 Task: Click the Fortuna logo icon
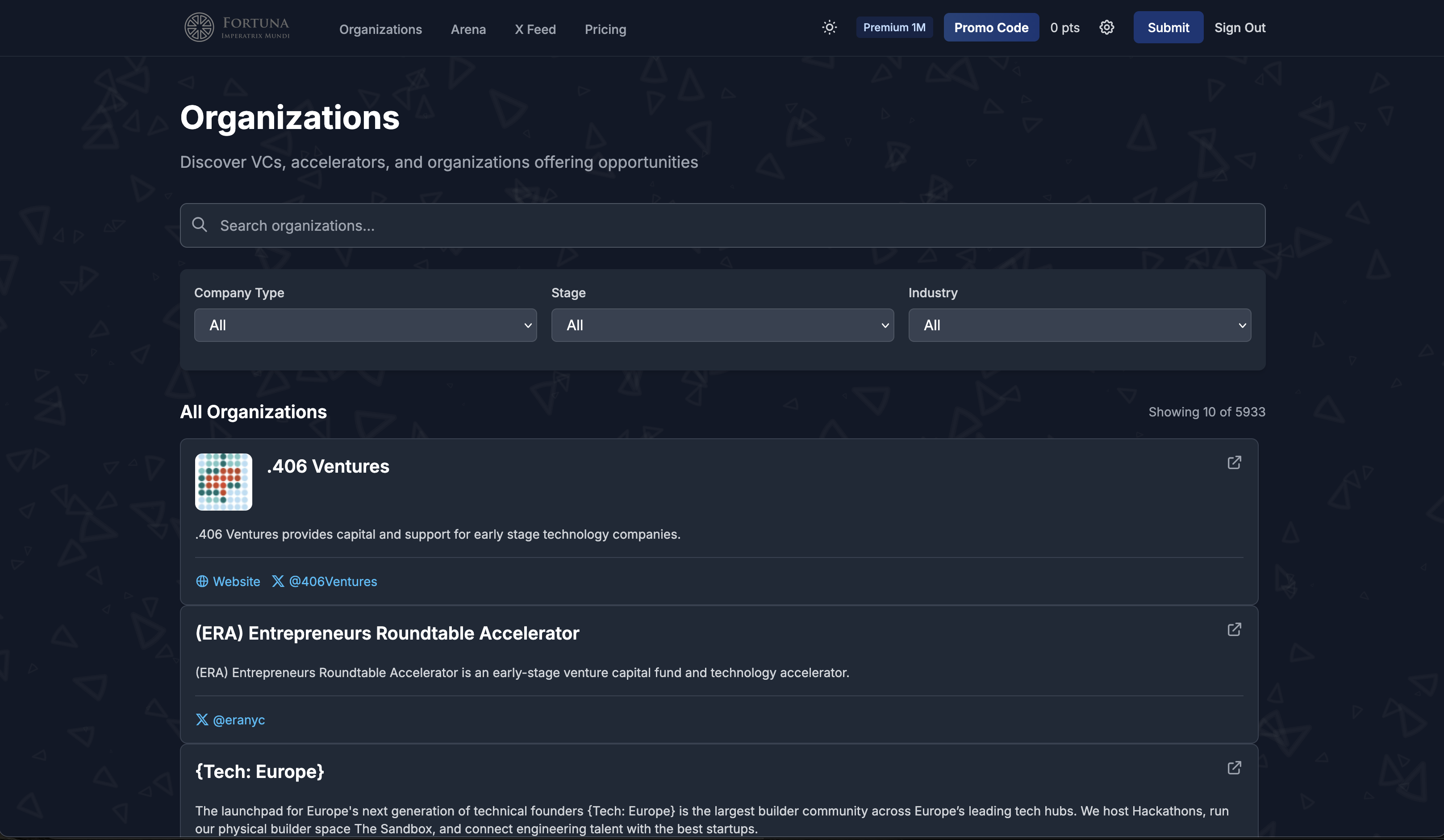pyautogui.click(x=199, y=28)
